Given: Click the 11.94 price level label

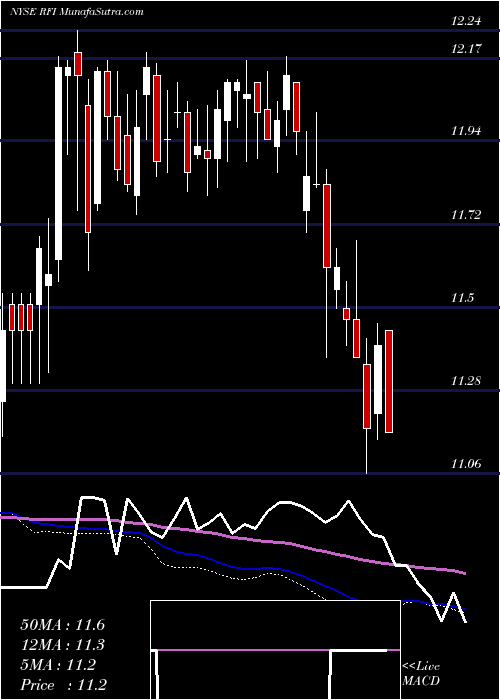Looking at the screenshot, I should tap(466, 131).
